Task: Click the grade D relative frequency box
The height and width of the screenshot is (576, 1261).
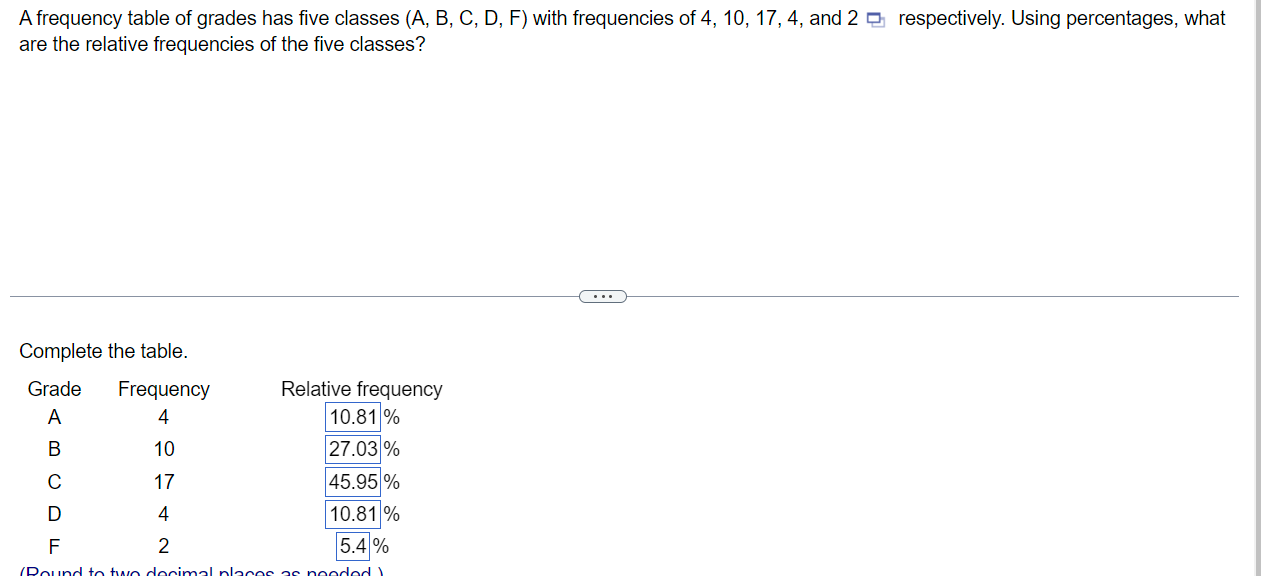Action: pos(352,514)
